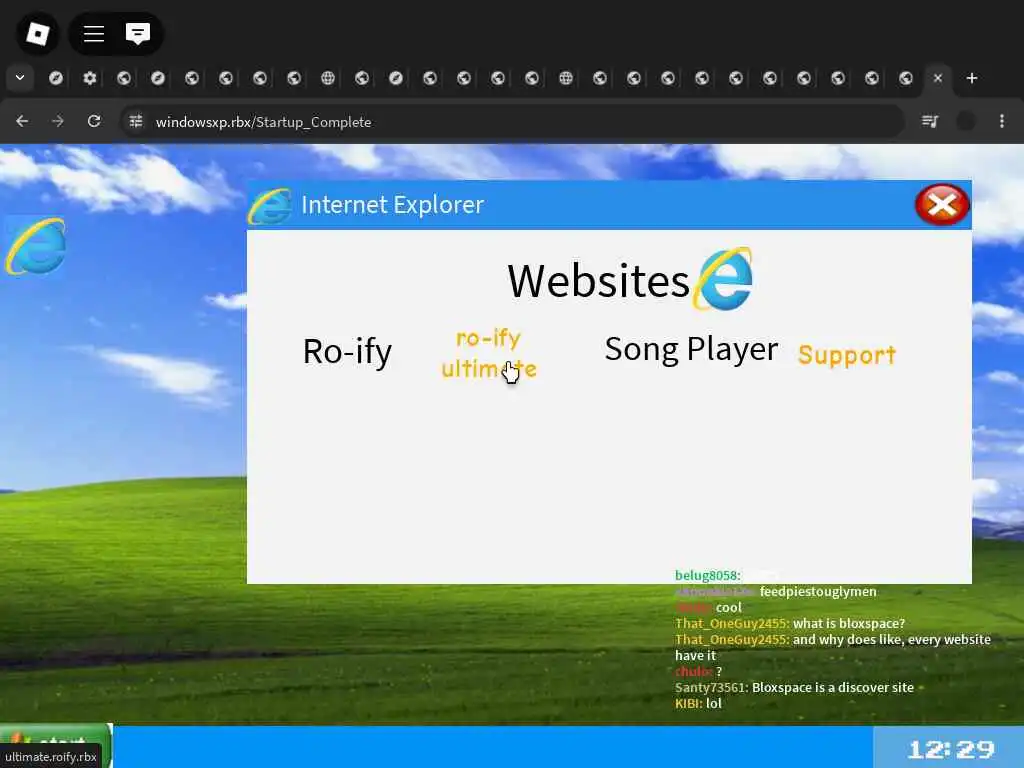1024x768 pixels.
Task: Open the Ro-ify website
Action: click(x=347, y=351)
